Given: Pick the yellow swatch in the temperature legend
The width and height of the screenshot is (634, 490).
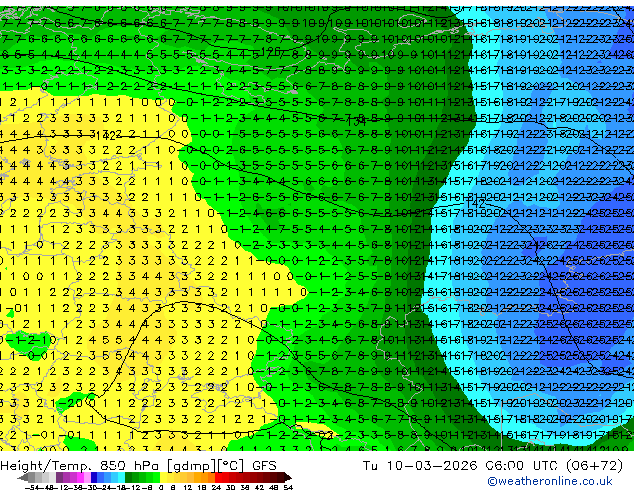Looking at the screenshot, I should pyautogui.click(x=163, y=477).
